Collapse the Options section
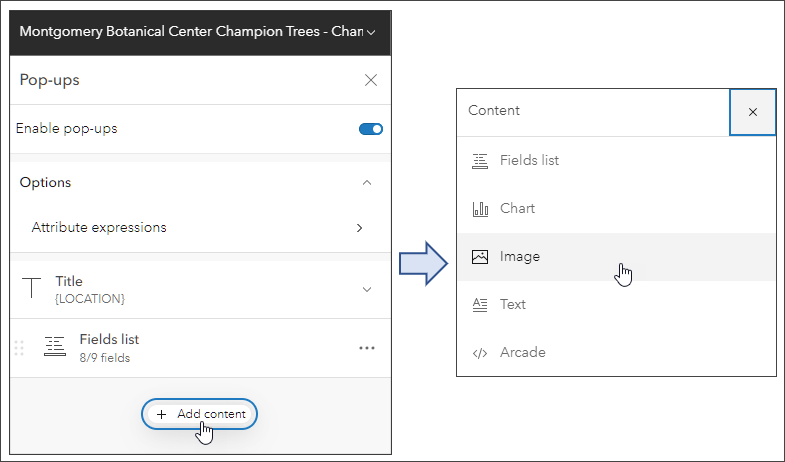The width and height of the screenshot is (785, 462). point(367,183)
